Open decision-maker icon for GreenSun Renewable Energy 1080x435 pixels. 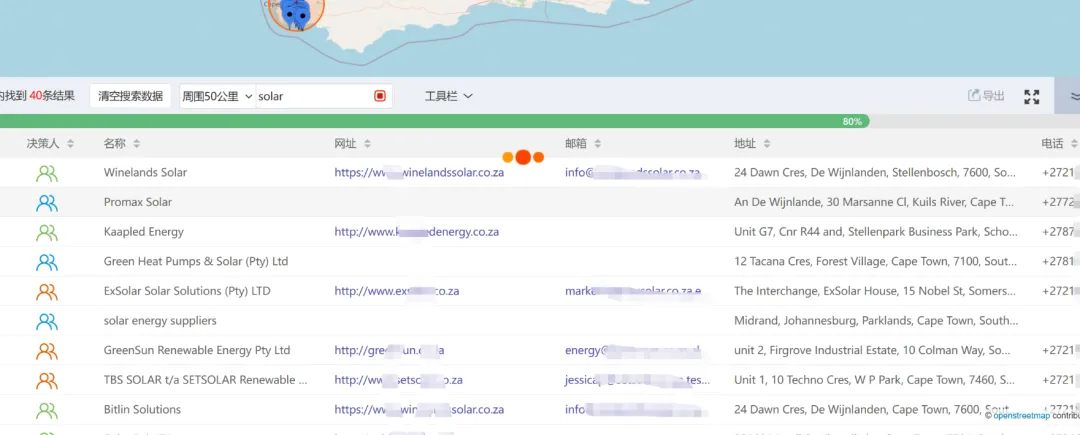coord(47,350)
